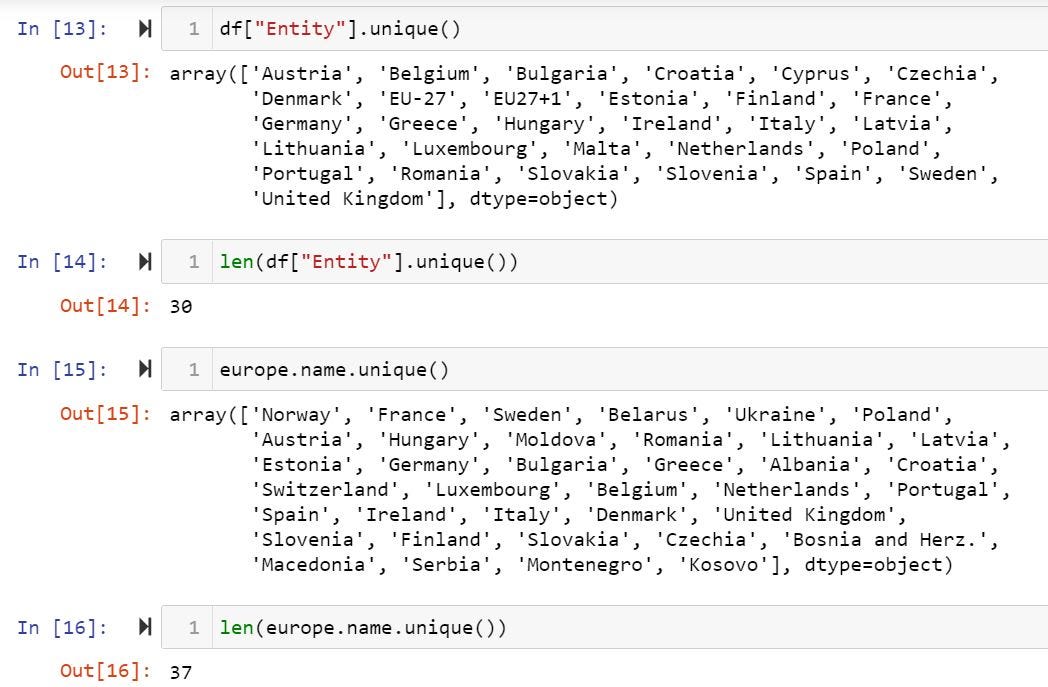Run cell 13 using its run icon
Viewport: 1048px width, 687px height.
click(145, 29)
